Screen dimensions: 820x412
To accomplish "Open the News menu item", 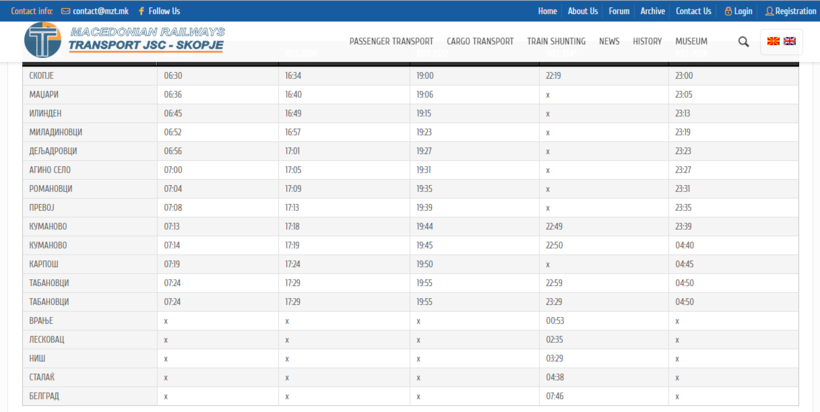I will [609, 42].
